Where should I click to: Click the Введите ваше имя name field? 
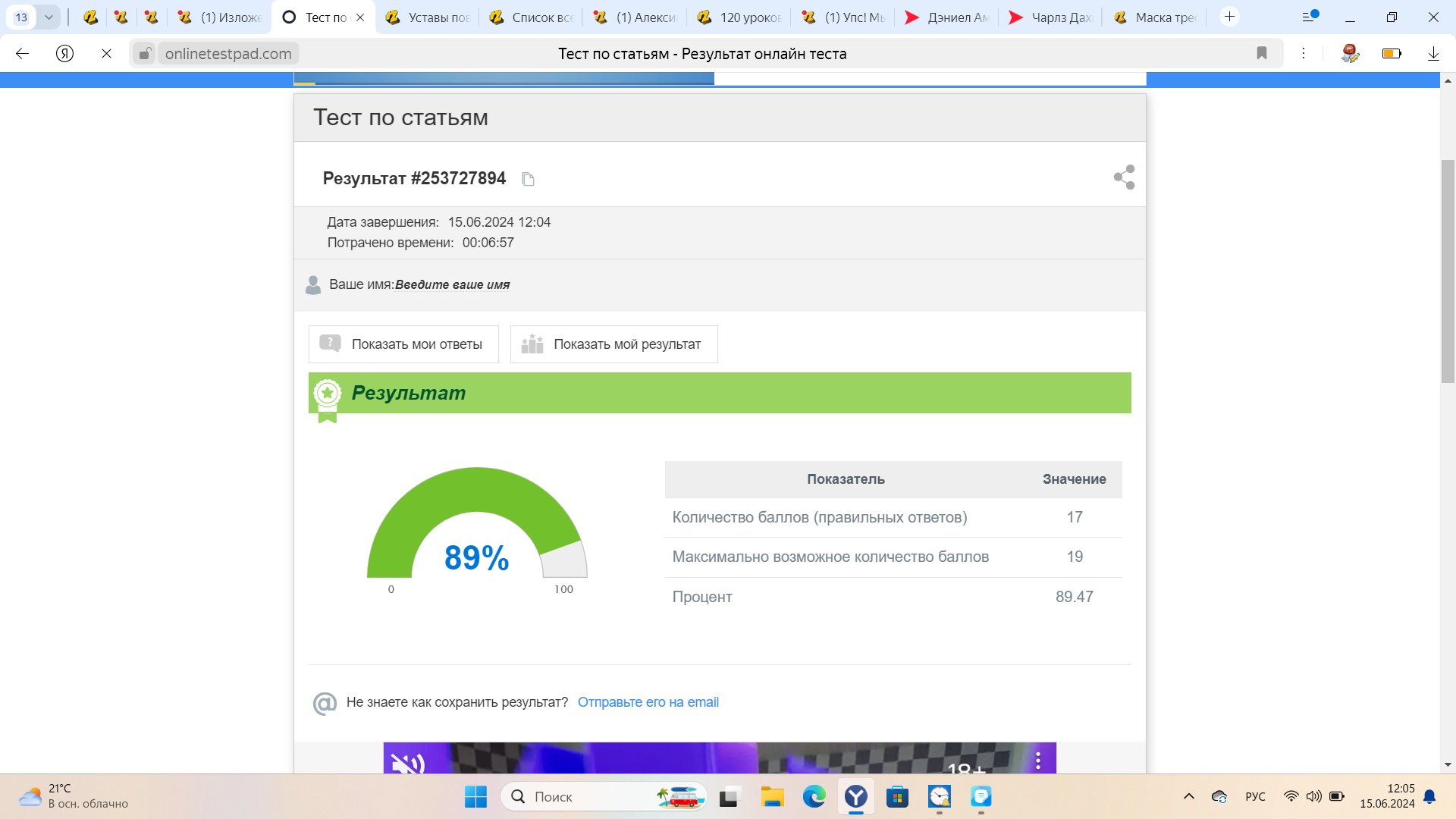click(x=452, y=285)
